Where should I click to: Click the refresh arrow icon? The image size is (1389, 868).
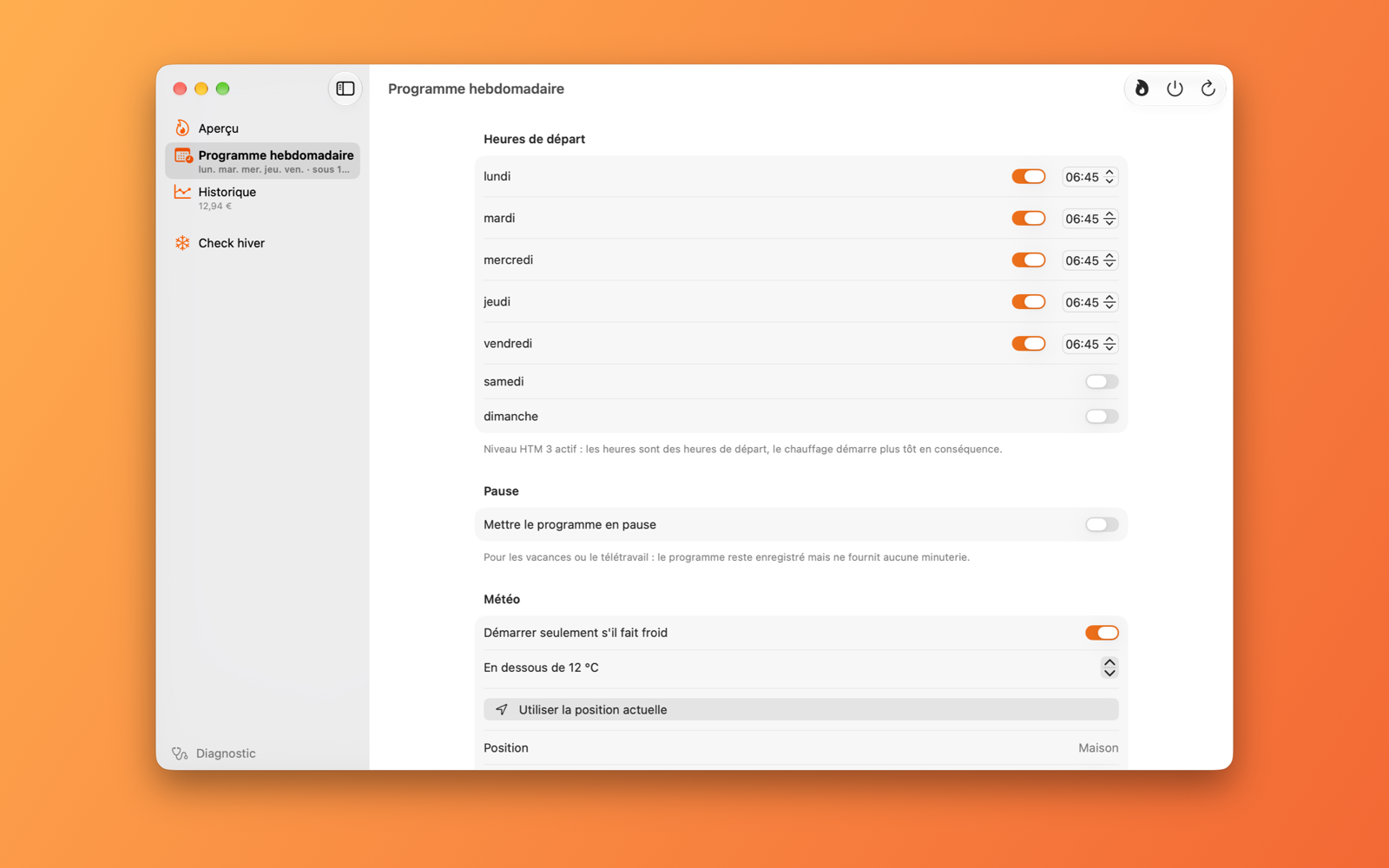pos(1208,89)
